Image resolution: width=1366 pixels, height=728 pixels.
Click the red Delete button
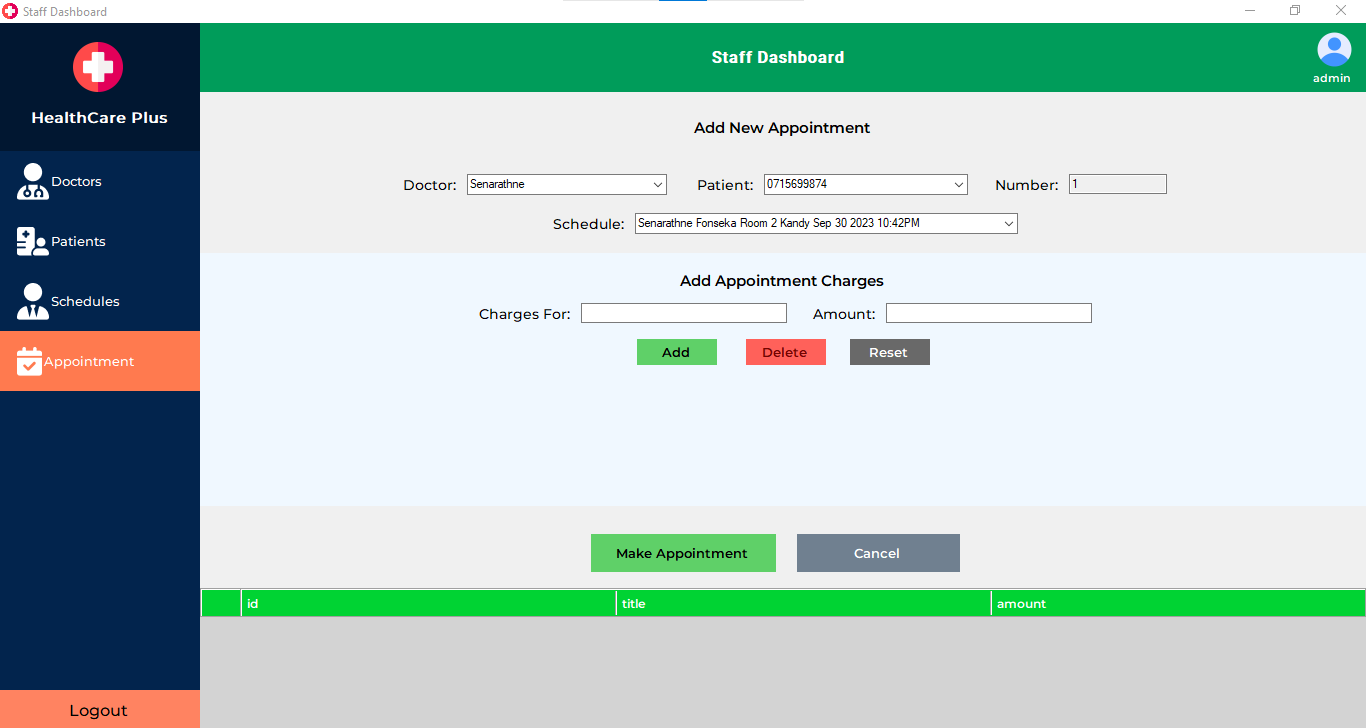tap(786, 352)
